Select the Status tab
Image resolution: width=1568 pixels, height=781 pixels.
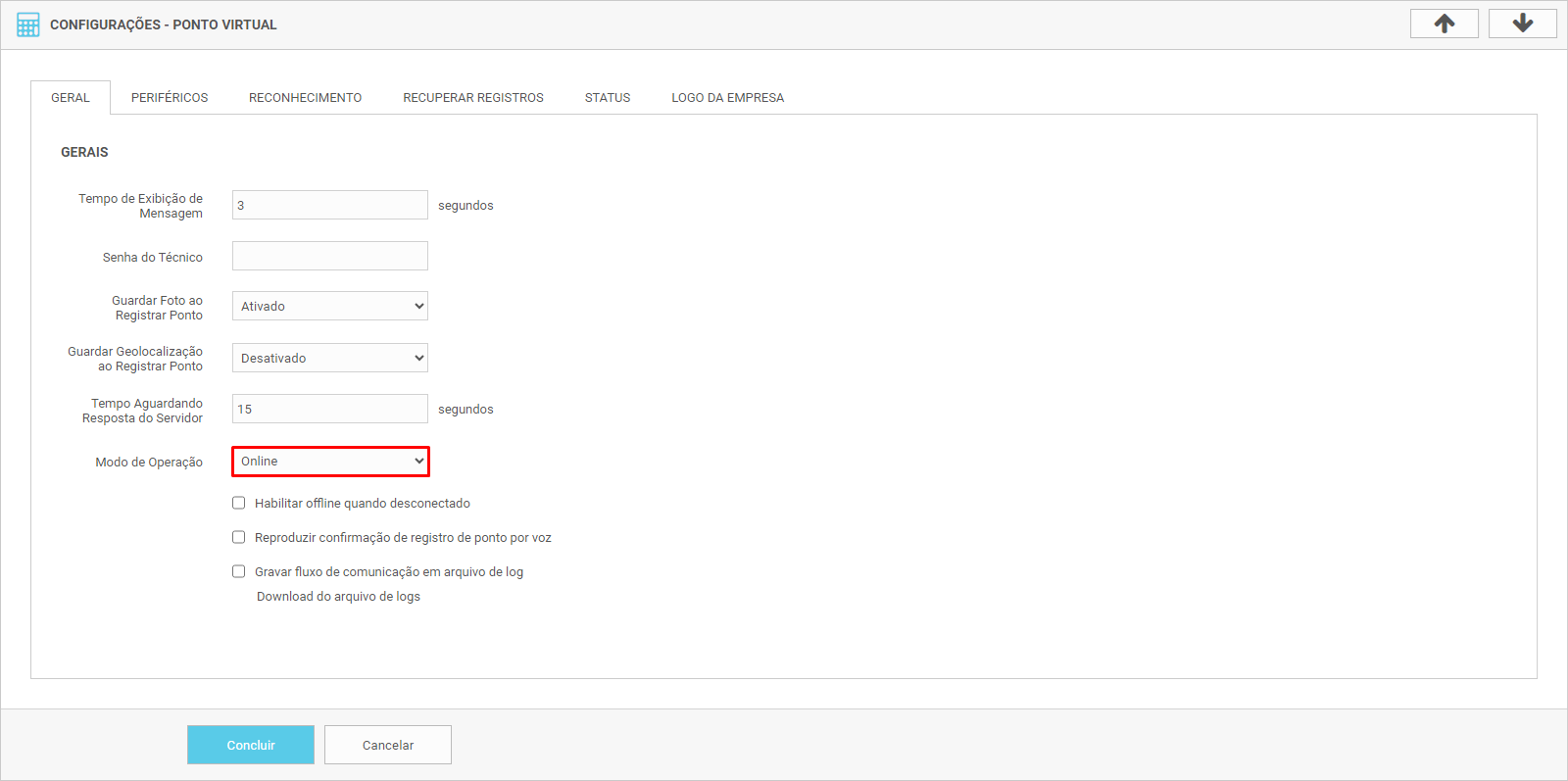tap(608, 98)
